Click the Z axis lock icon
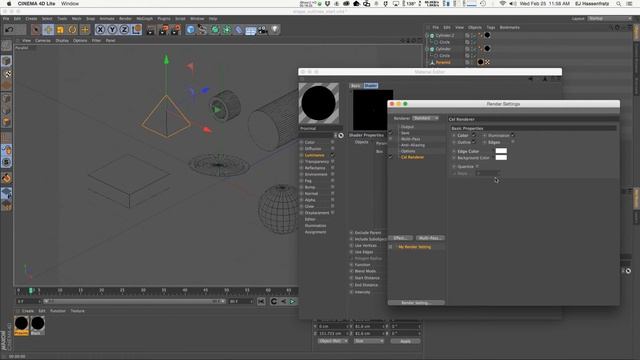The width and height of the screenshot is (640, 360). tap(124, 29)
